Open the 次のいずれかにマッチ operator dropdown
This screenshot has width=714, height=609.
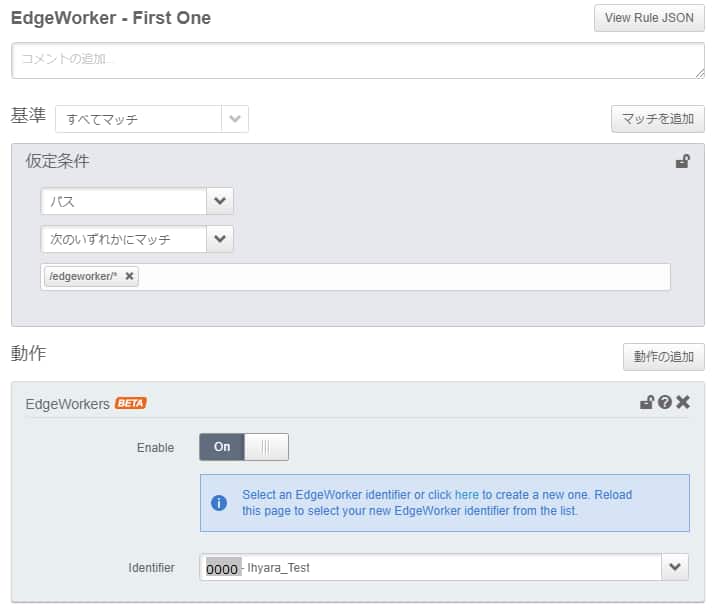(x=220, y=239)
